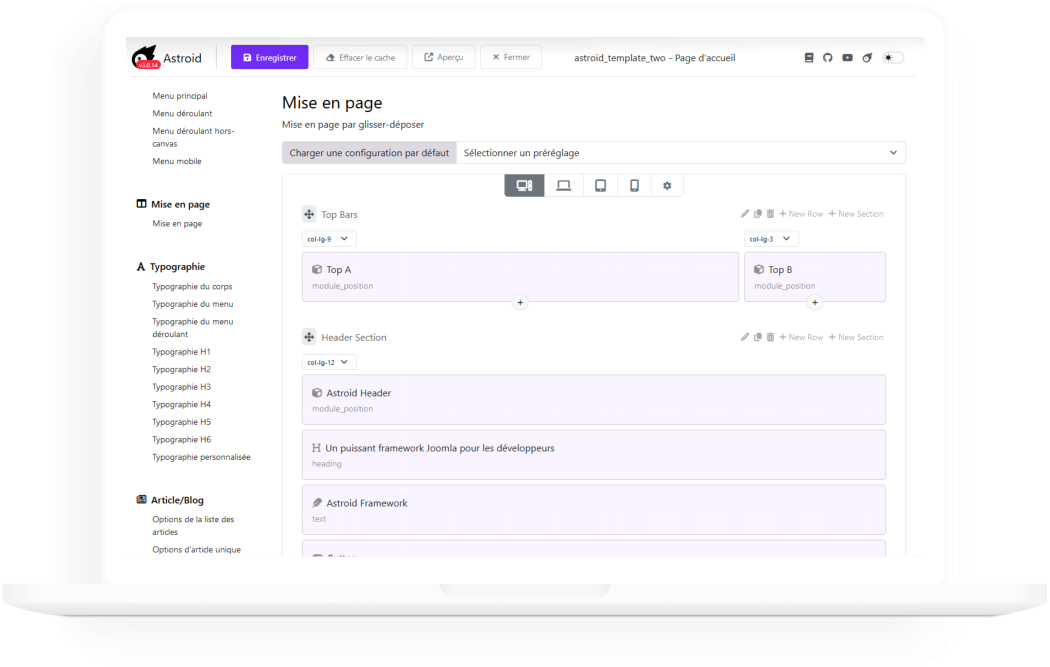
Task: Open layout settings gear in device bar
Action: point(667,186)
